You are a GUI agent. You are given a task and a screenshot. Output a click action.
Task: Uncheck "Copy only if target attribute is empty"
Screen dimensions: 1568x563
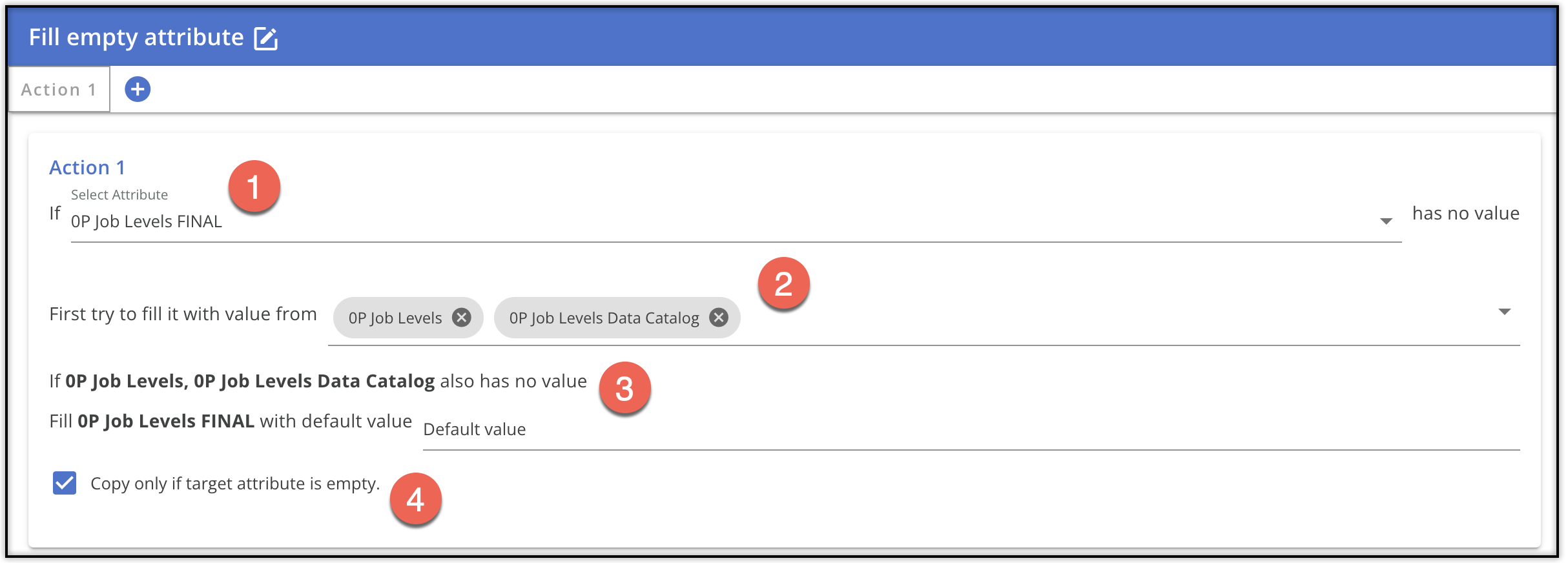coord(64,482)
